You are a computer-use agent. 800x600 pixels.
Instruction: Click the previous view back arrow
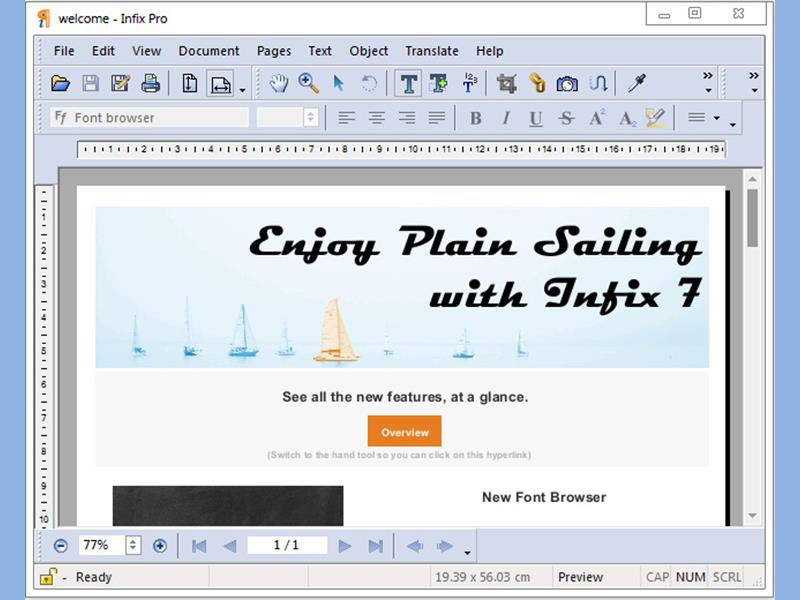[415, 546]
